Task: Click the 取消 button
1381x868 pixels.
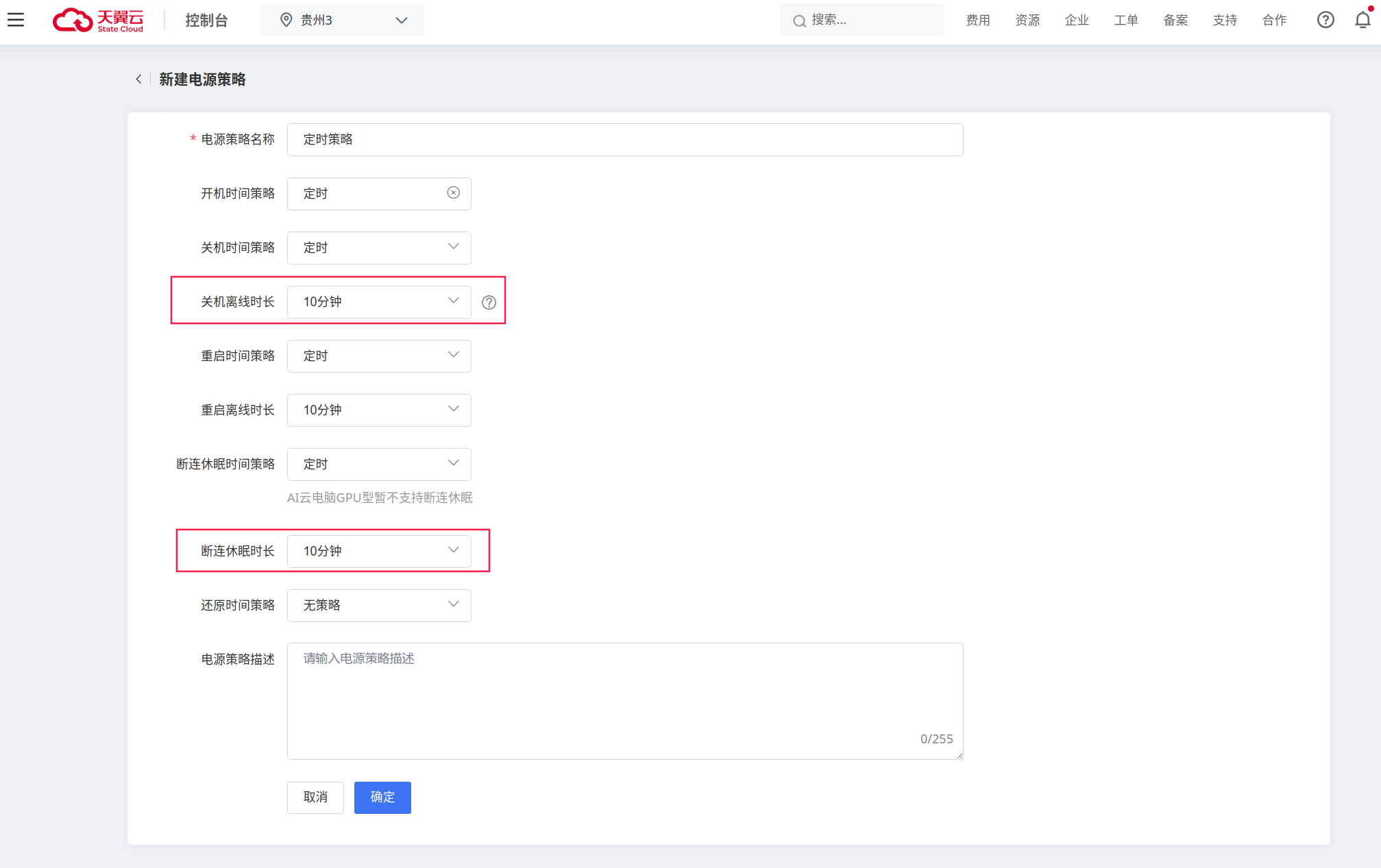Action: (x=315, y=797)
